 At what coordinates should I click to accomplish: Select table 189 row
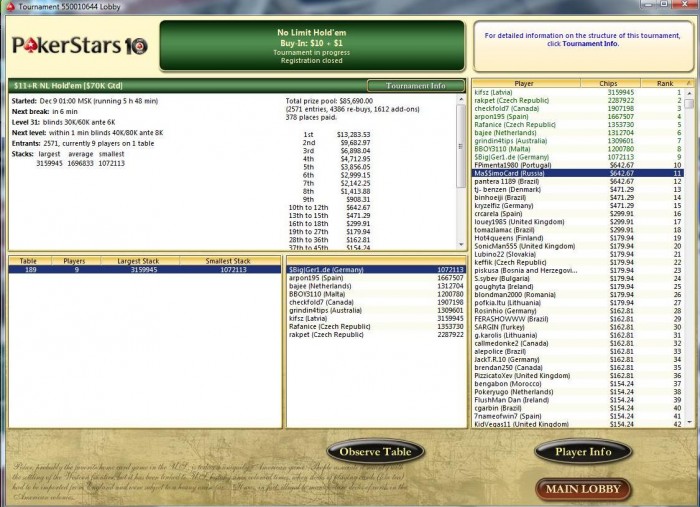point(145,270)
